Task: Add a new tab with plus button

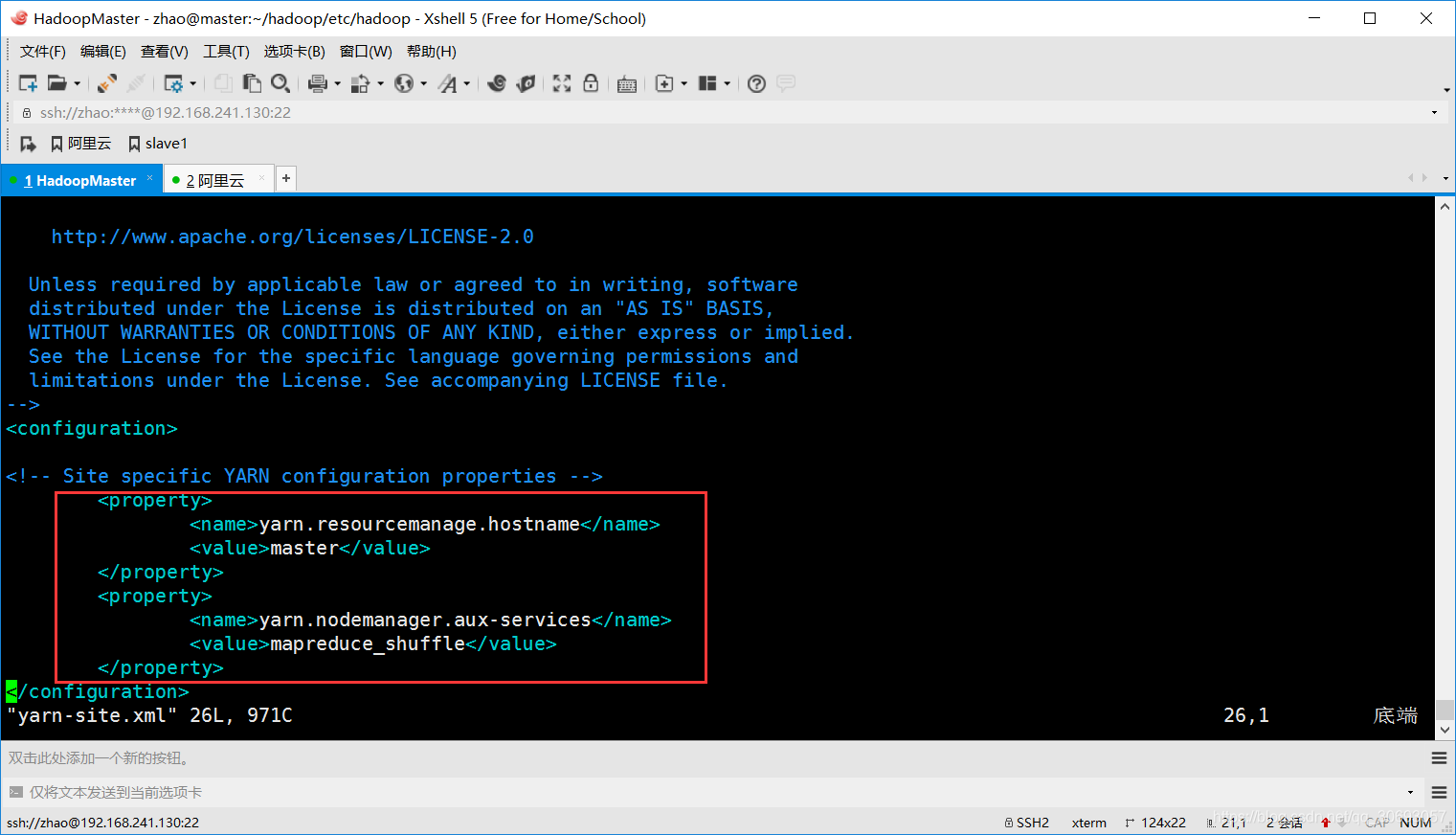Action: [285, 178]
